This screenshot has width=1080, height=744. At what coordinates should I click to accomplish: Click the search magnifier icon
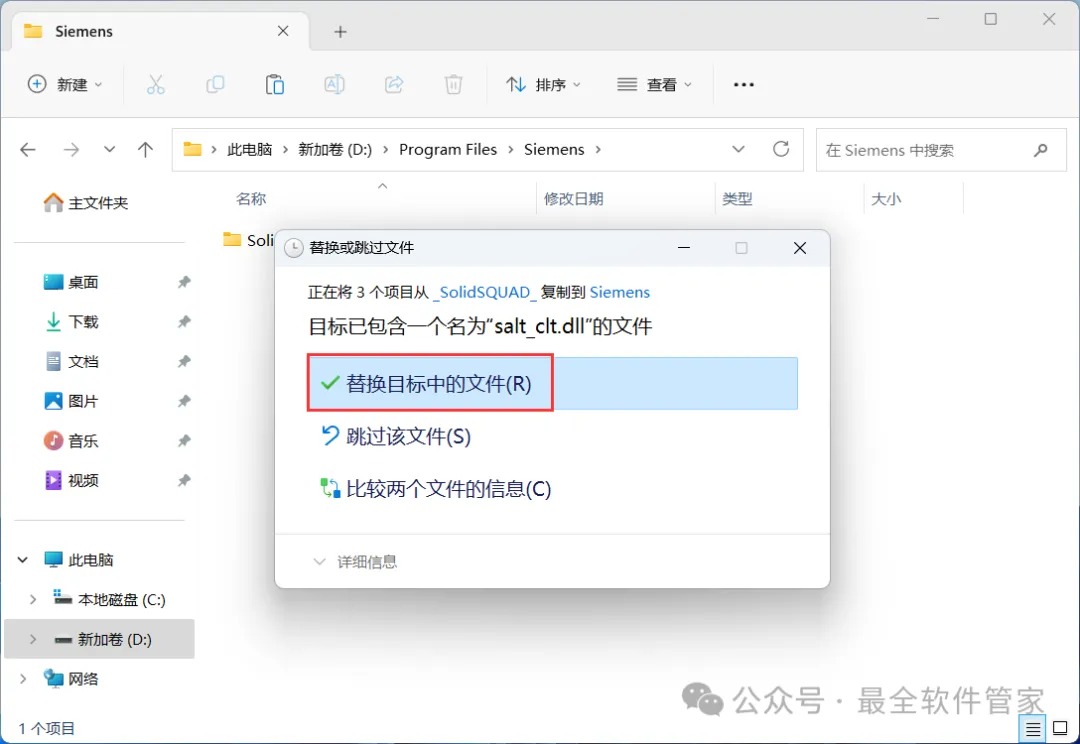[x=1041, y=149]
